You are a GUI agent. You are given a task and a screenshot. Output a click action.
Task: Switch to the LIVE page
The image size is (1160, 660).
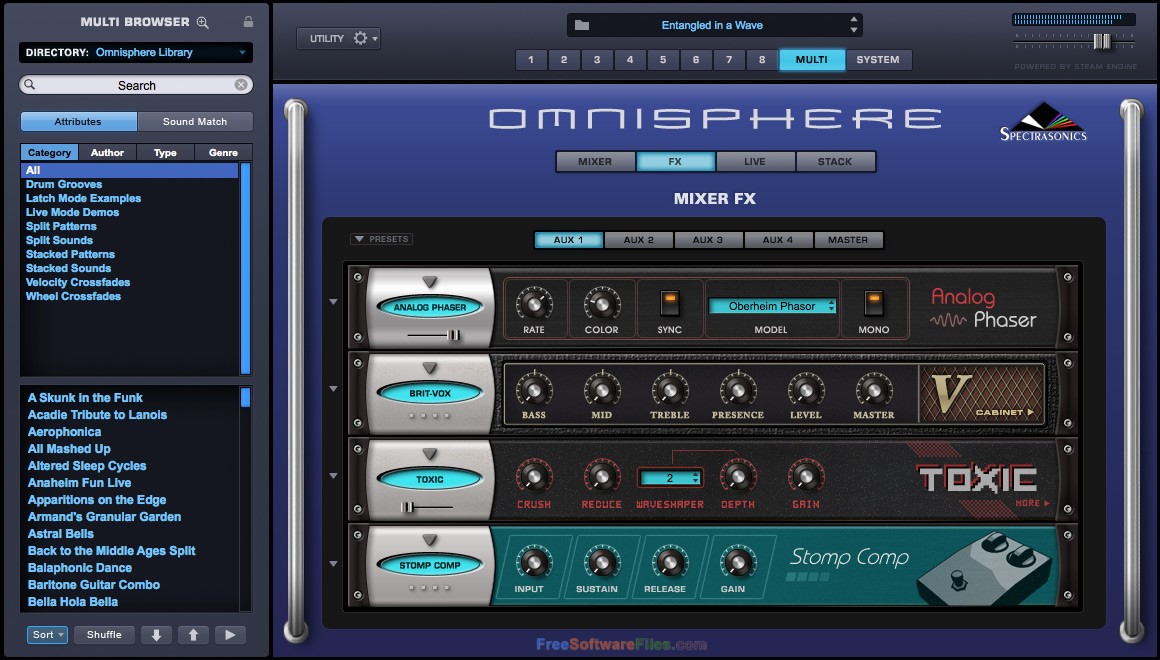pos(755,161)
